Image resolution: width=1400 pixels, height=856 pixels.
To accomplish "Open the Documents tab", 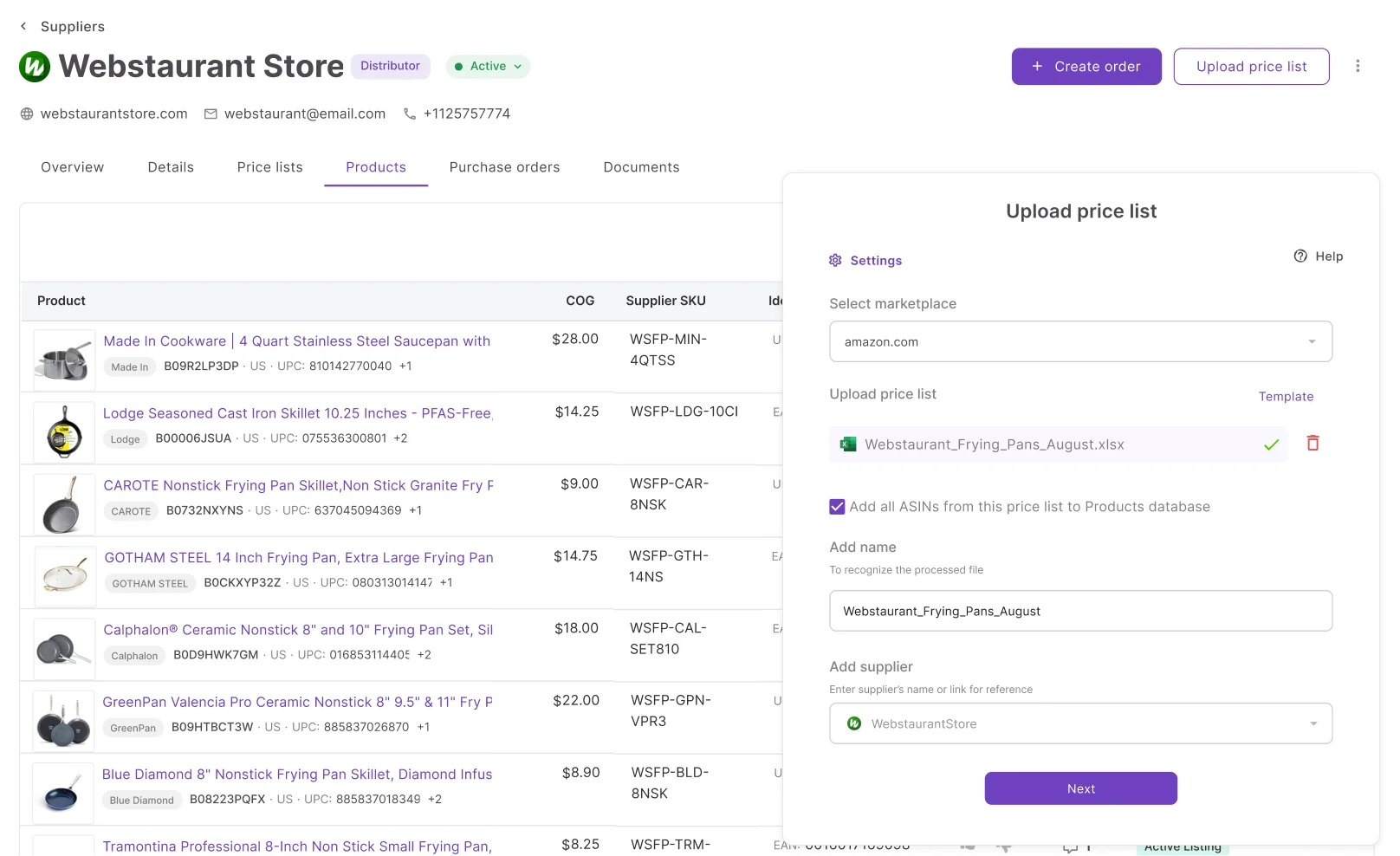I will (x=641, y=167).
